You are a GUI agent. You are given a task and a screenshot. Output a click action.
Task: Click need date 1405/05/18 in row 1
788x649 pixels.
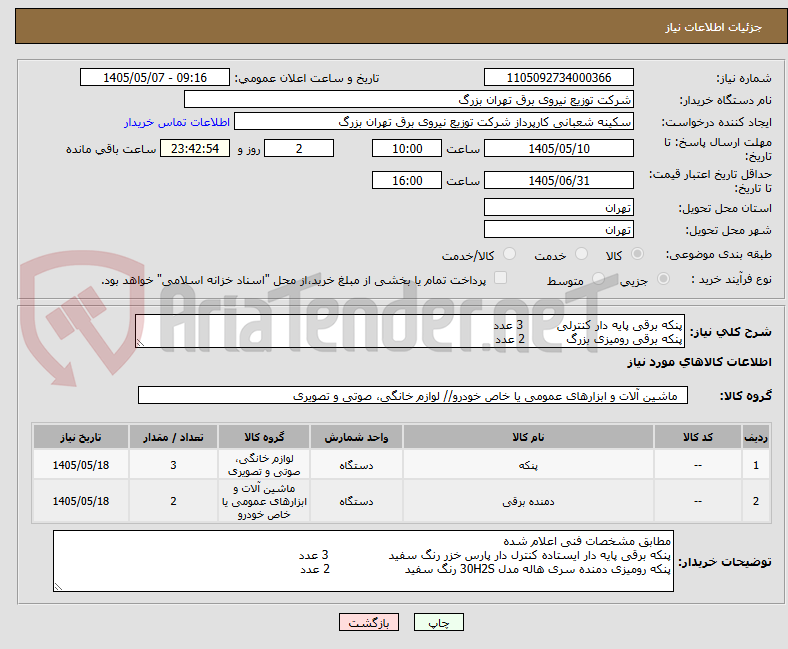81,465
